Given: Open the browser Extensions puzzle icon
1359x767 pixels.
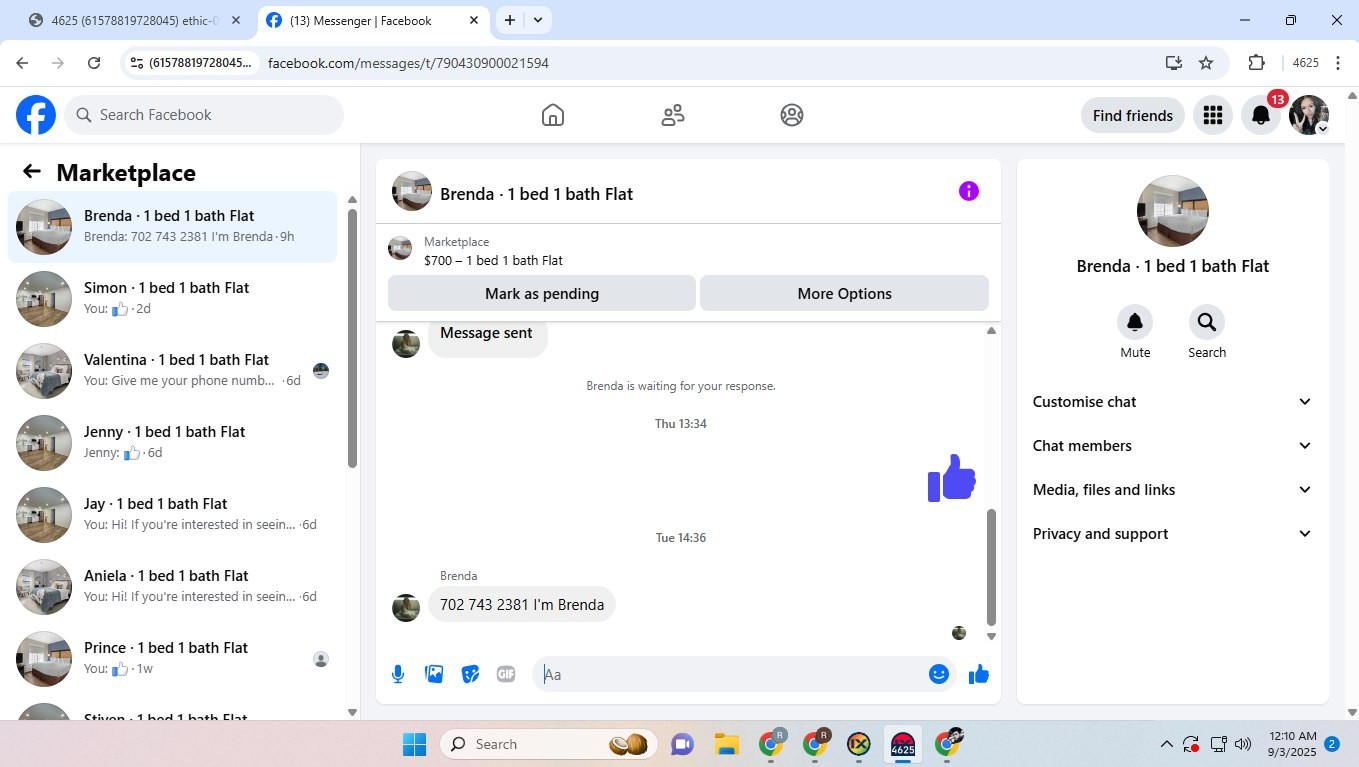Looking at the screenshot, I should pyautogui.click(x=1257, y=63).
